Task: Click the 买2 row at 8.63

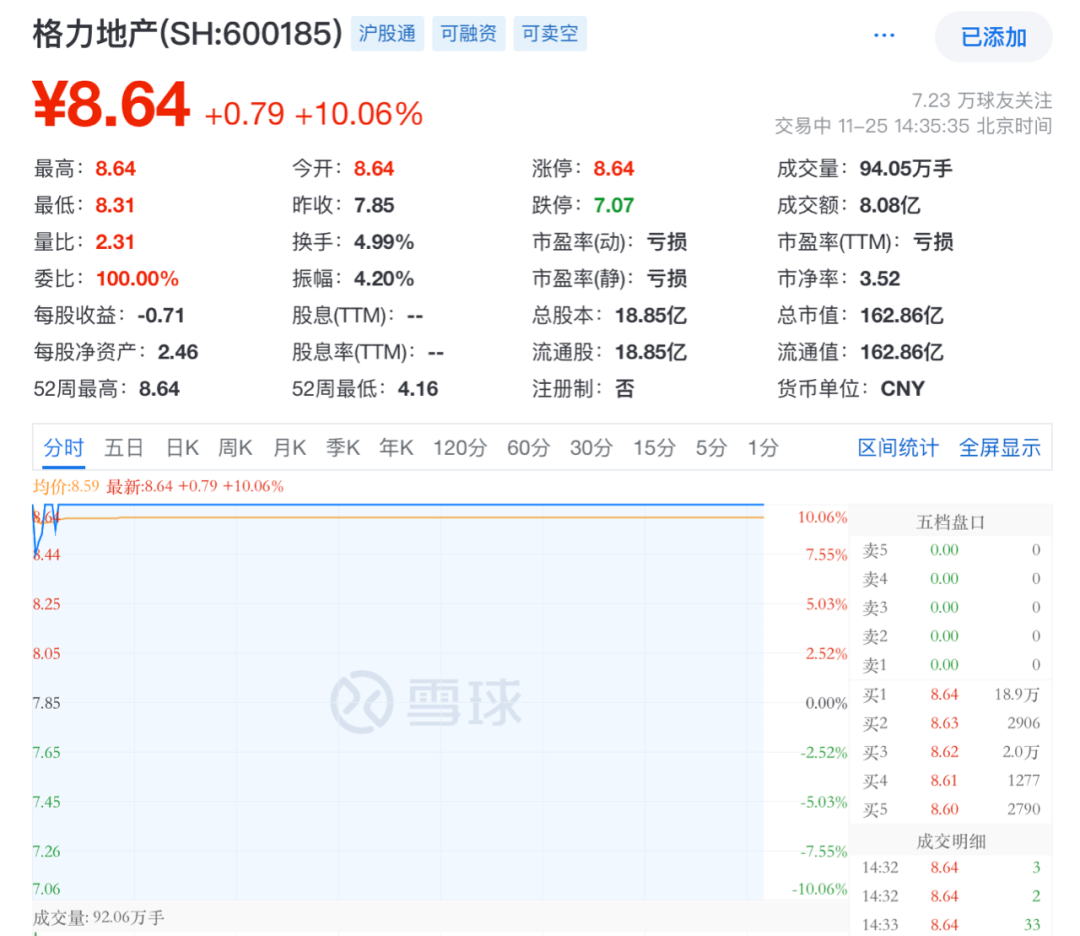Action: [951, 723]
